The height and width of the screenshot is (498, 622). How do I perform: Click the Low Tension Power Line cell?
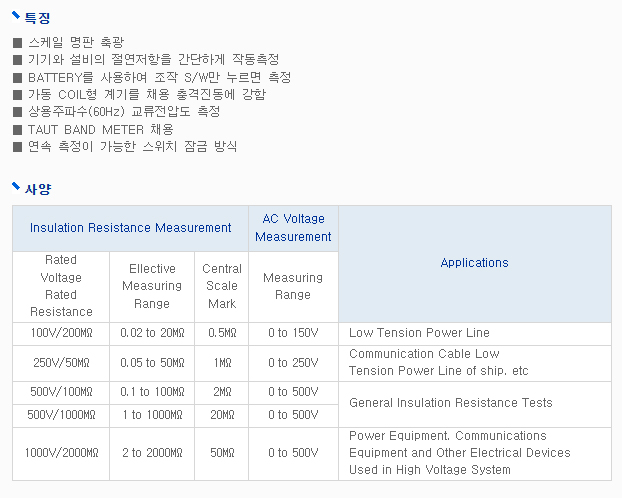coord(475,333)
